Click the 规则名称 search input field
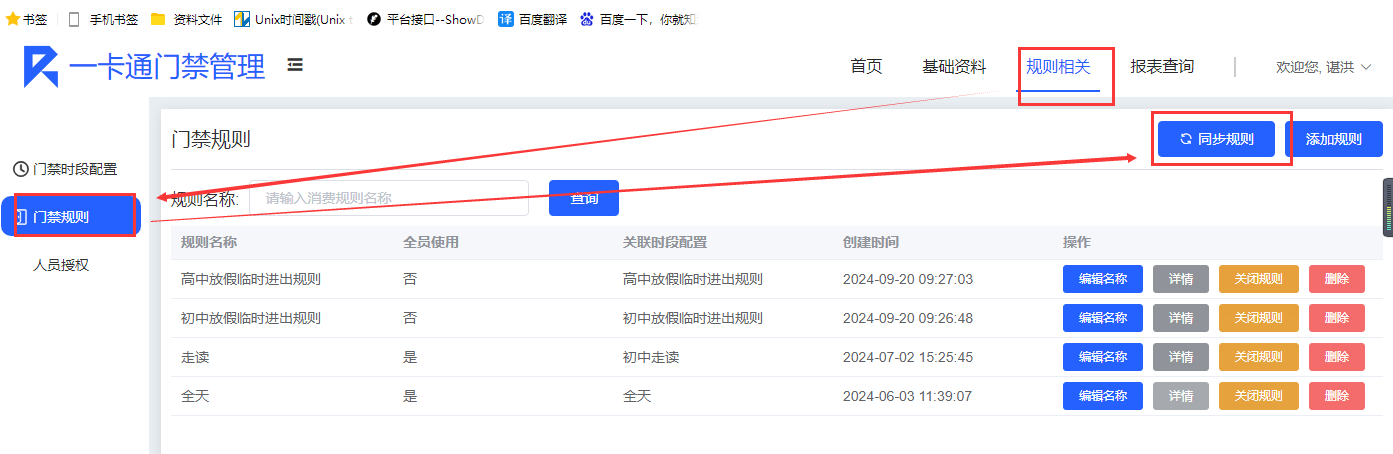 tap(388, 198)
